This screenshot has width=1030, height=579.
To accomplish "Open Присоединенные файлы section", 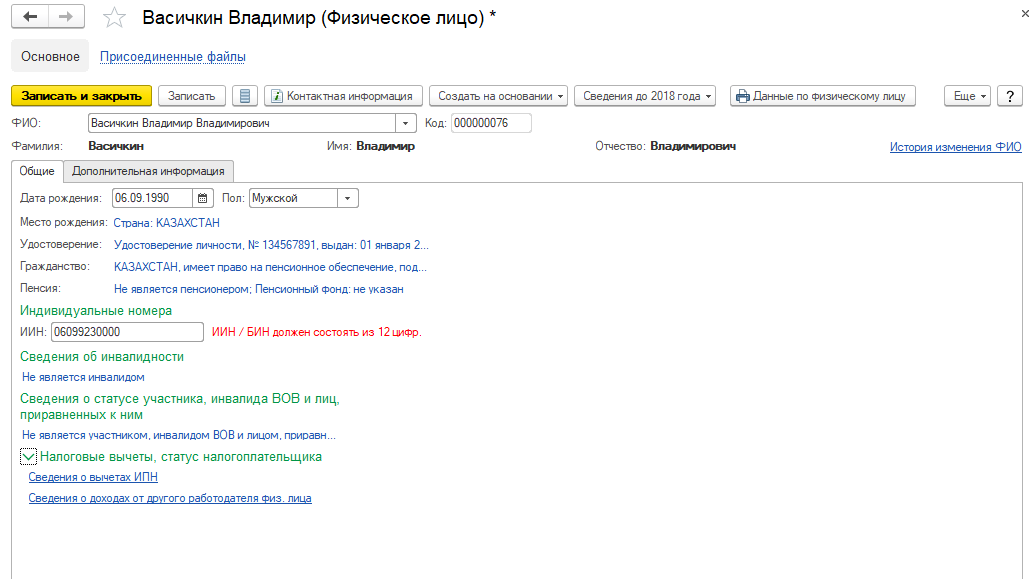I will click(173, 57).
